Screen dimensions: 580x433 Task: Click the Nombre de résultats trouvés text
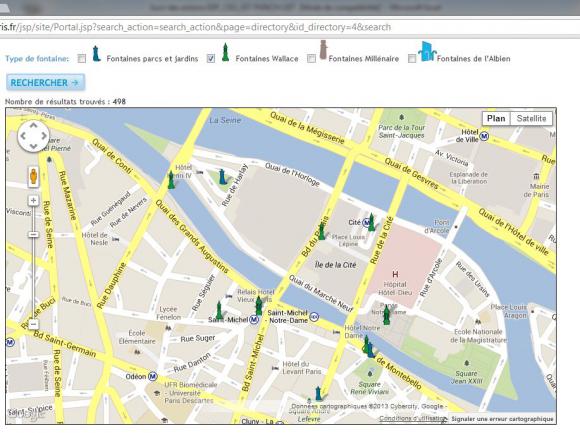(65, 101)
